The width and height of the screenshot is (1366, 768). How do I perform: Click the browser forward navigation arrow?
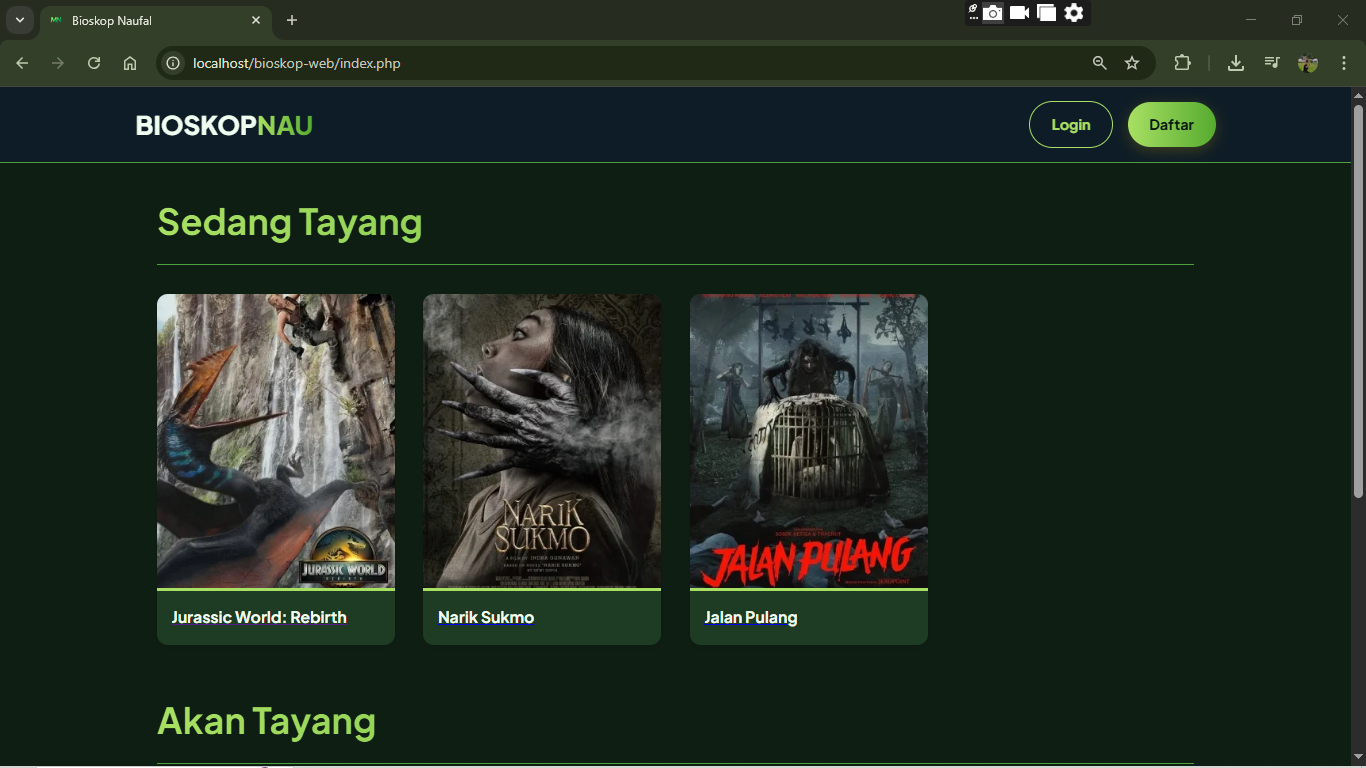coord(58,62)
